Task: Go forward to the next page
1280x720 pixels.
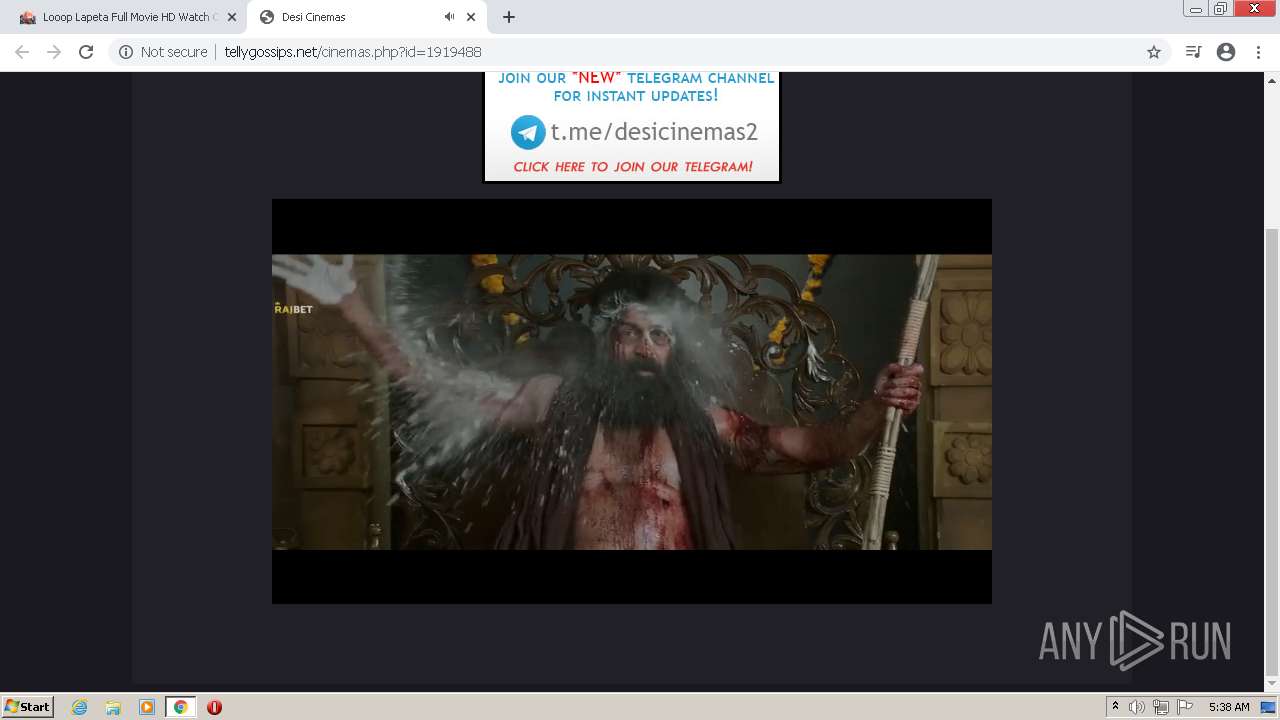Action: point(54,52)
